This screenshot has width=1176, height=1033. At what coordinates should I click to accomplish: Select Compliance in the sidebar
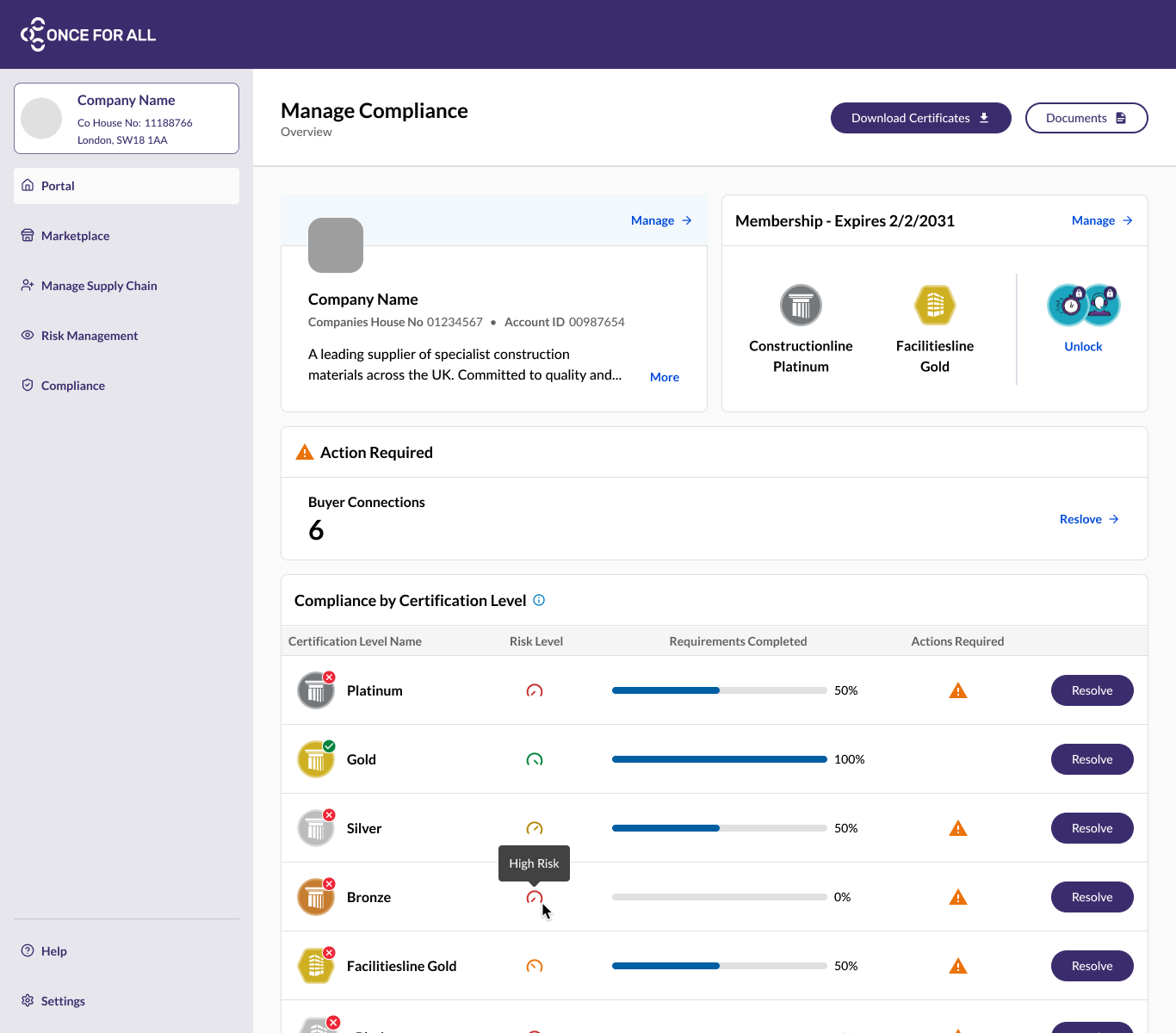click(127, 386)
